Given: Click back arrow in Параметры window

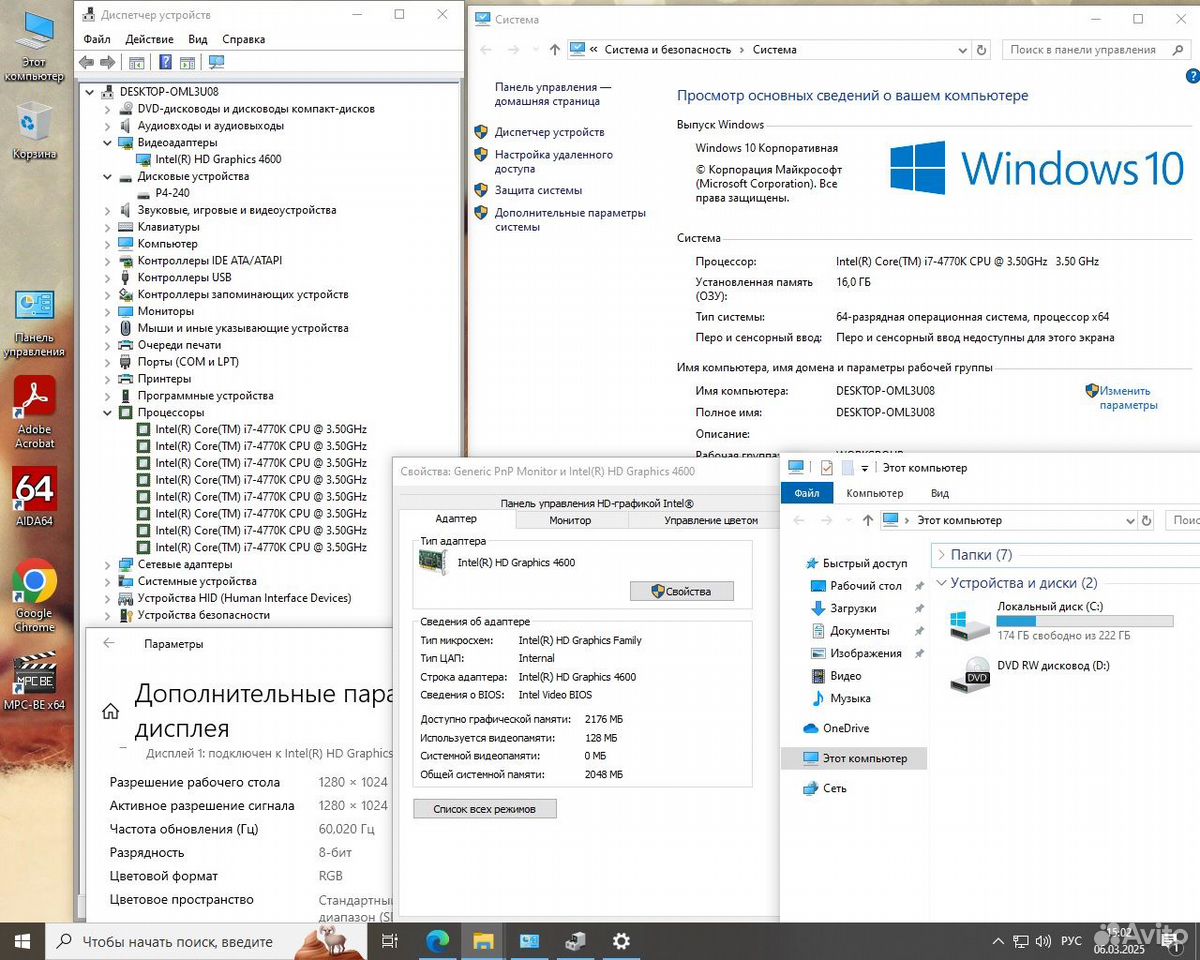Looking at the screenshot, I should pos(109,644).
